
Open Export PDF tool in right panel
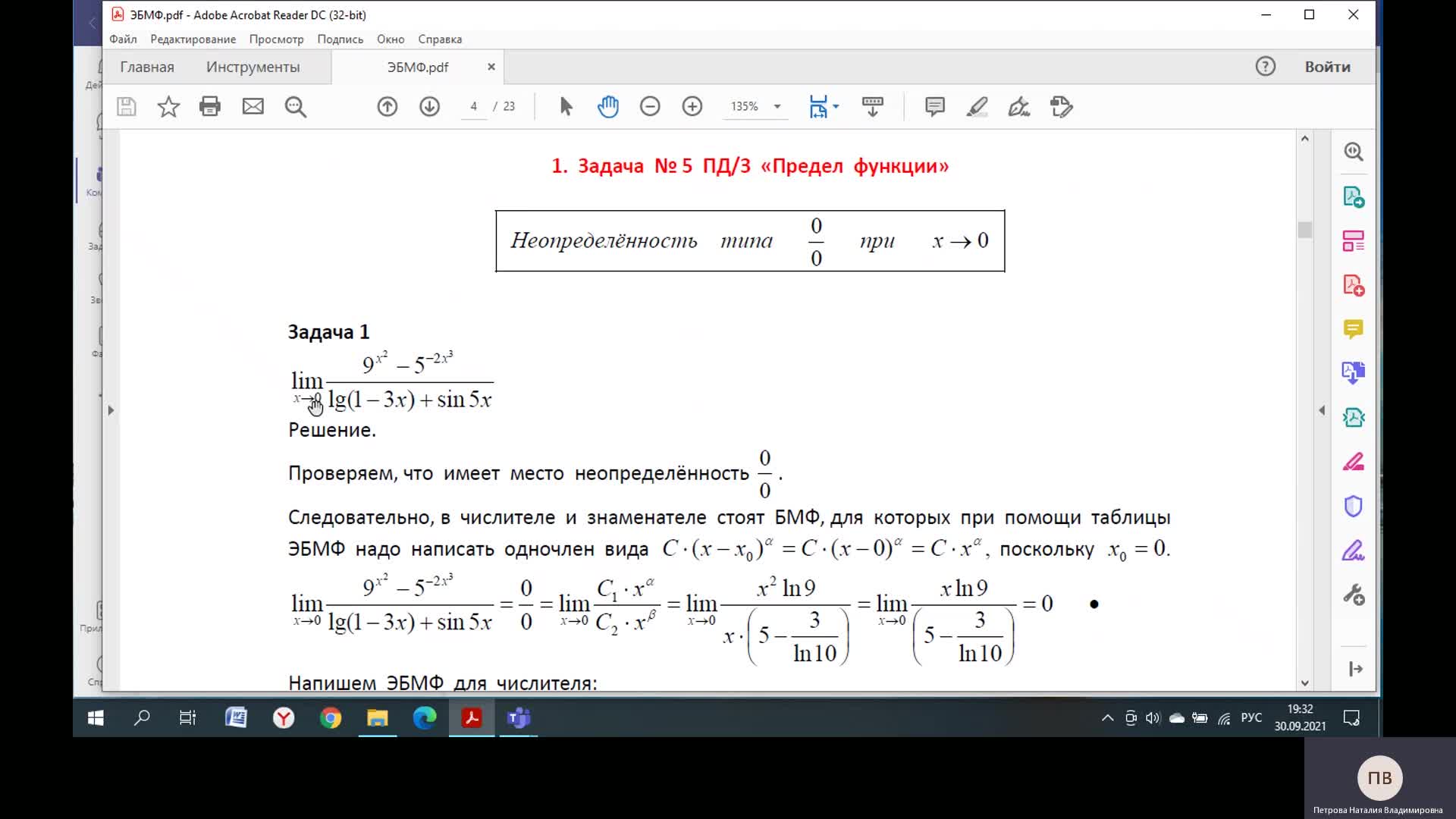(x=1354, y=197)
